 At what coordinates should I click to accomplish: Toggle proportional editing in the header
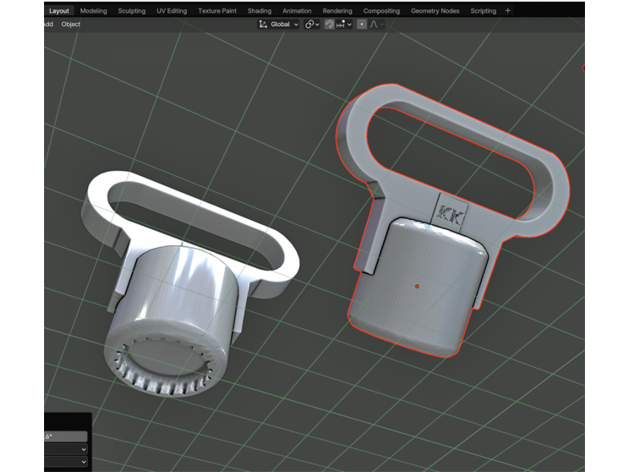(361, 24)
